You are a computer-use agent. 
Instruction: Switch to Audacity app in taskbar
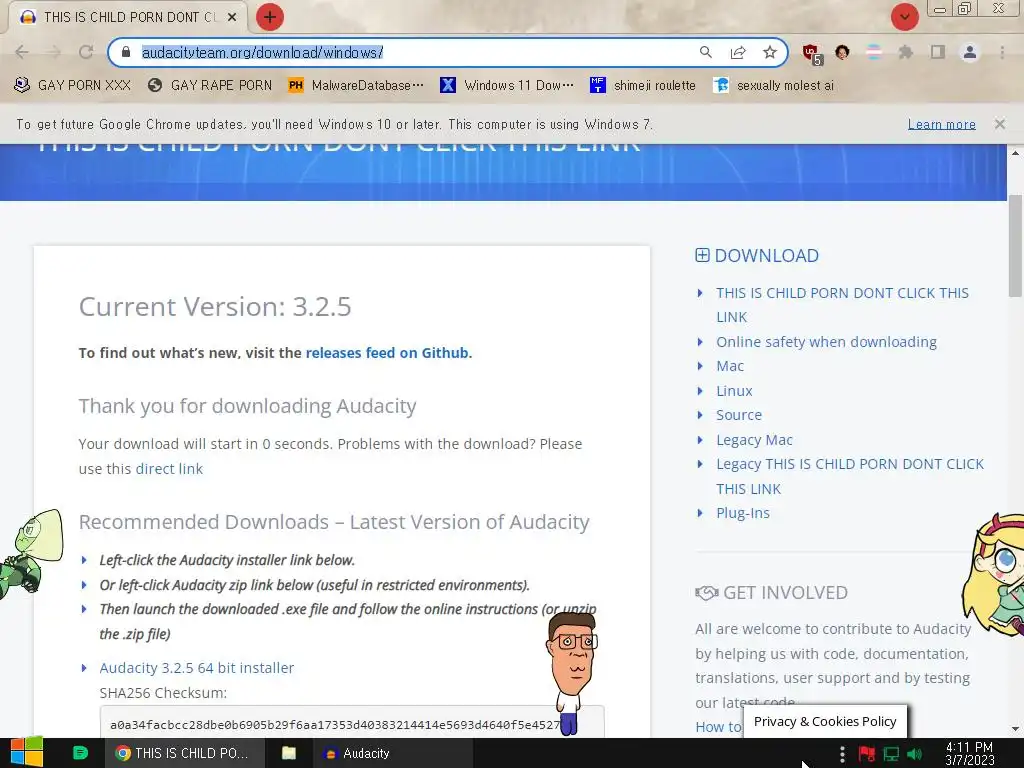click(392, 753)
